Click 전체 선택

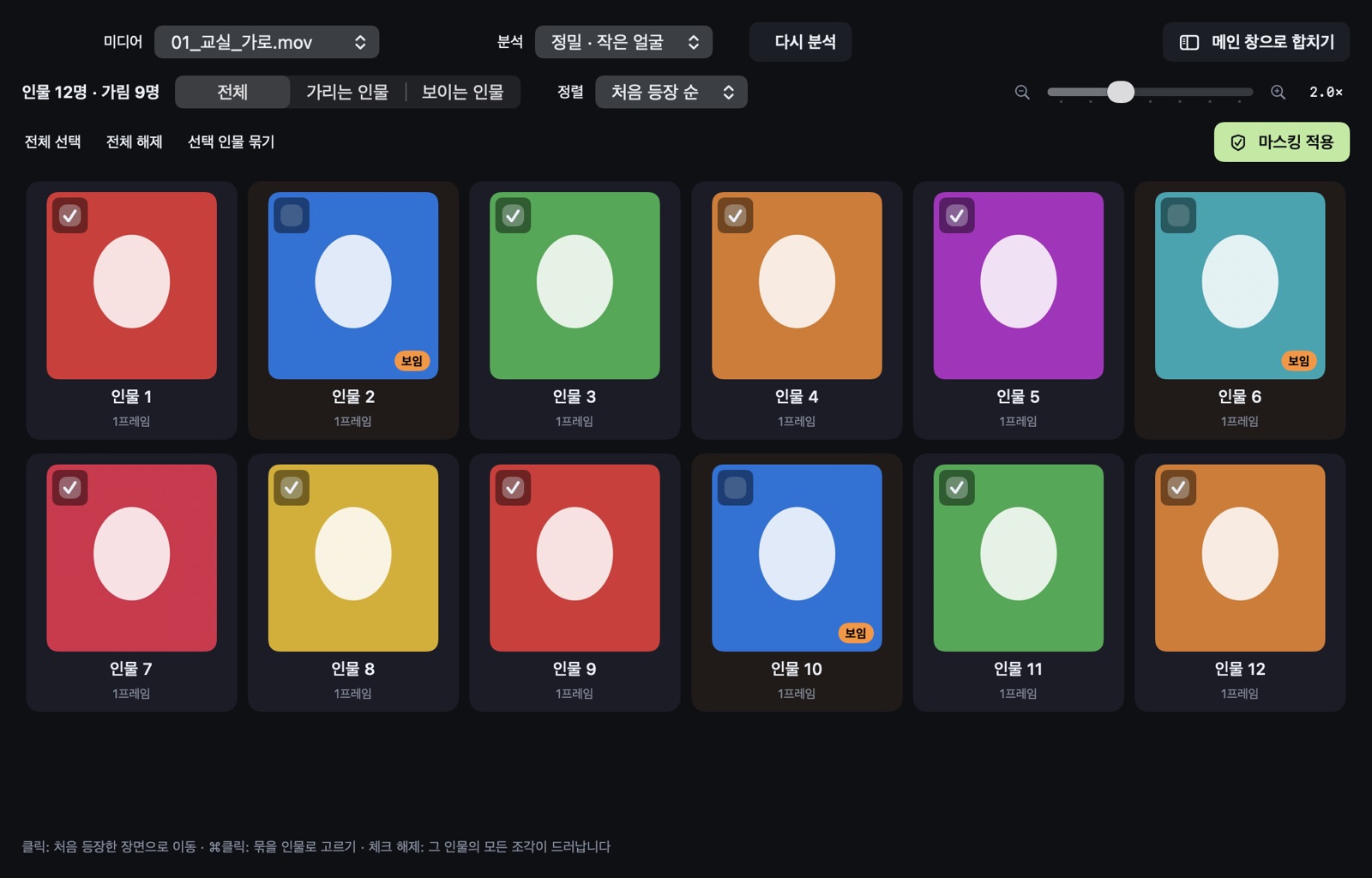53,141
